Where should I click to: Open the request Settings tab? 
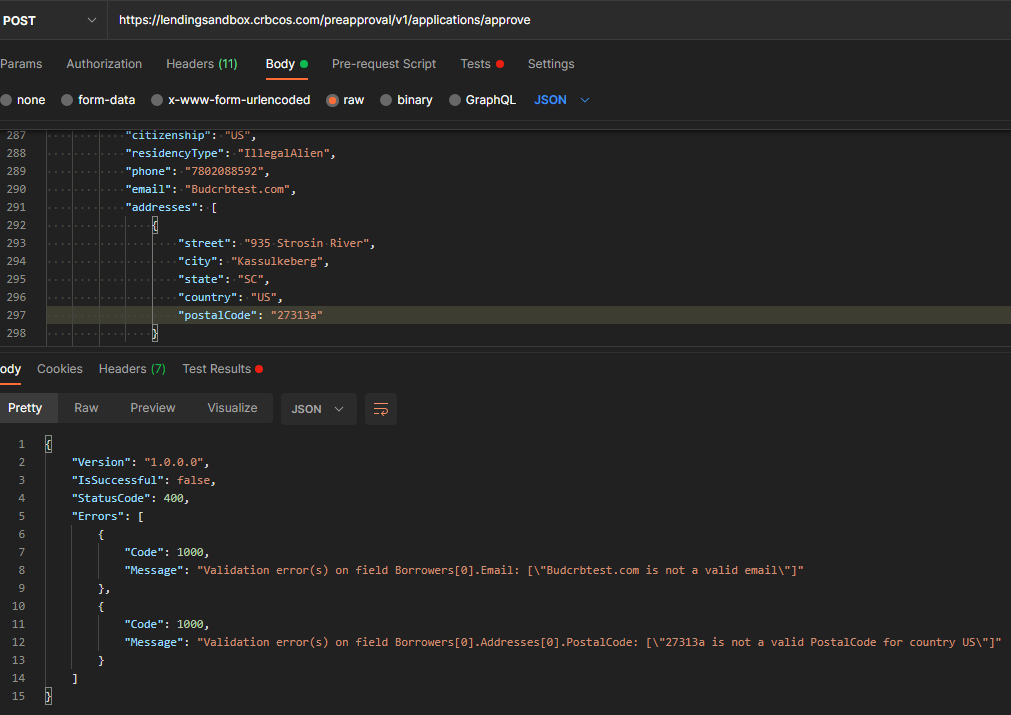coord(551,64)
